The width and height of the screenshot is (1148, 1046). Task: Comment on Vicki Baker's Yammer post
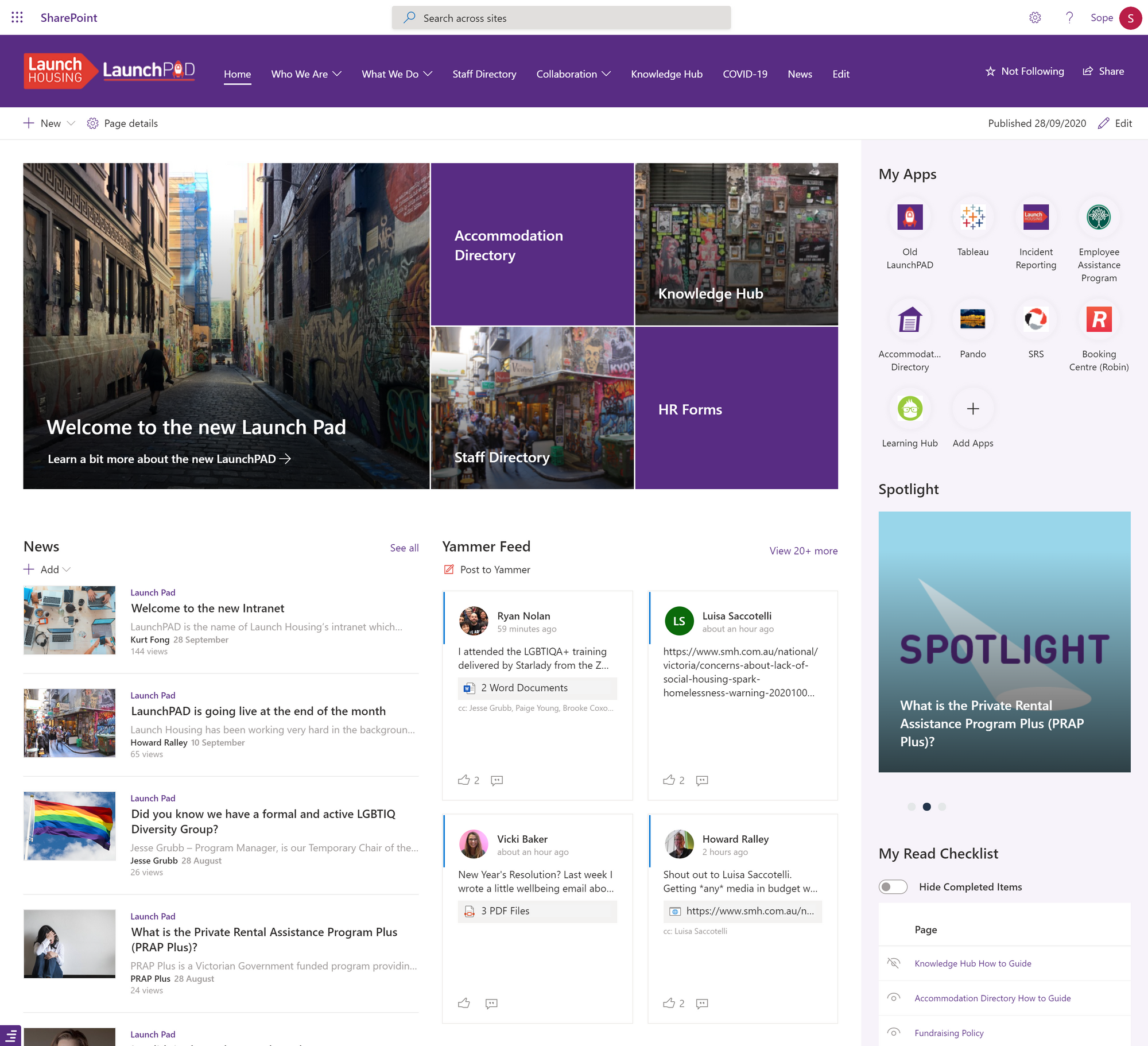491,1004
